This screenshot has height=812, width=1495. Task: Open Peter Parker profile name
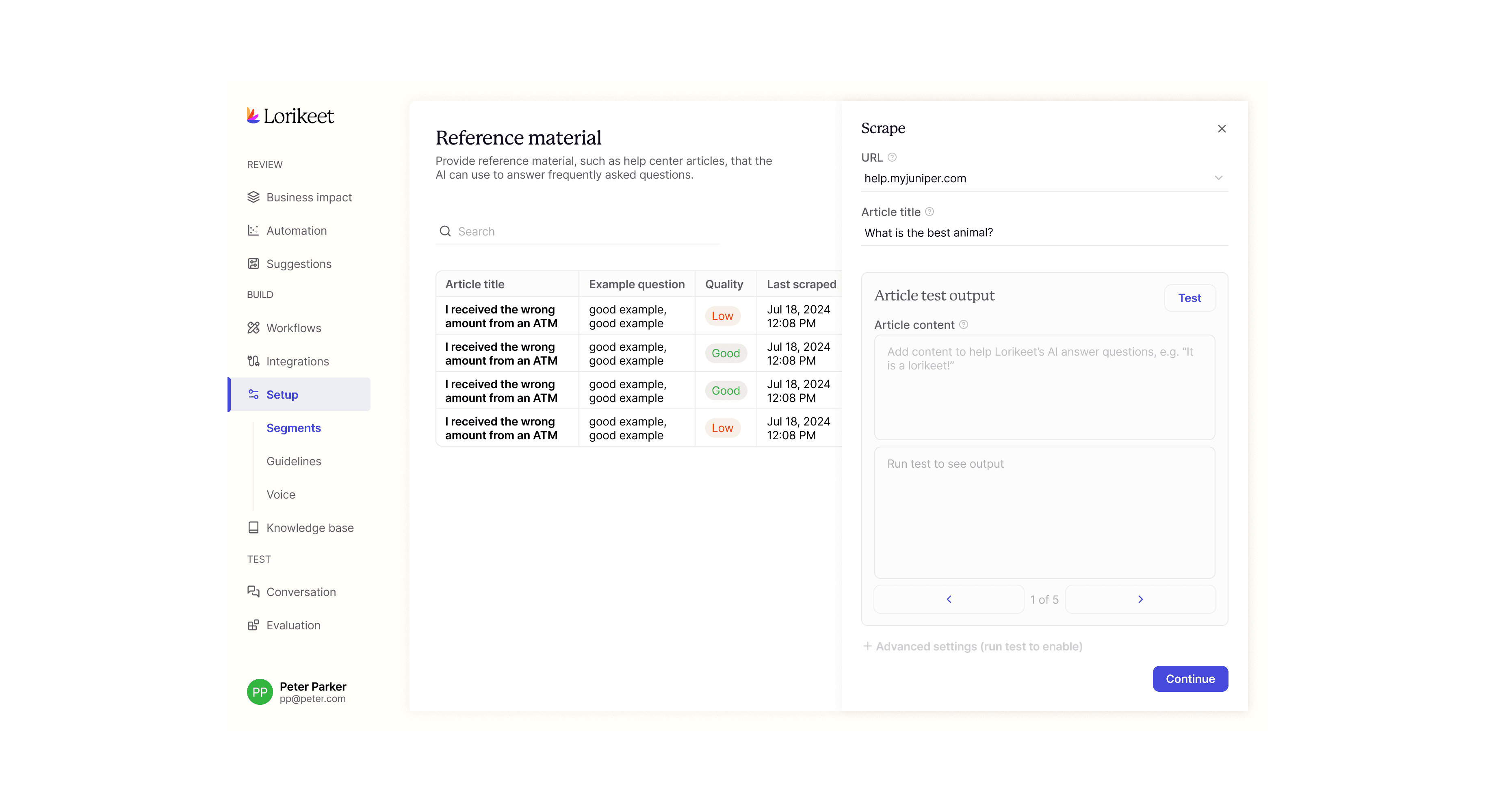tap(313, 687)
